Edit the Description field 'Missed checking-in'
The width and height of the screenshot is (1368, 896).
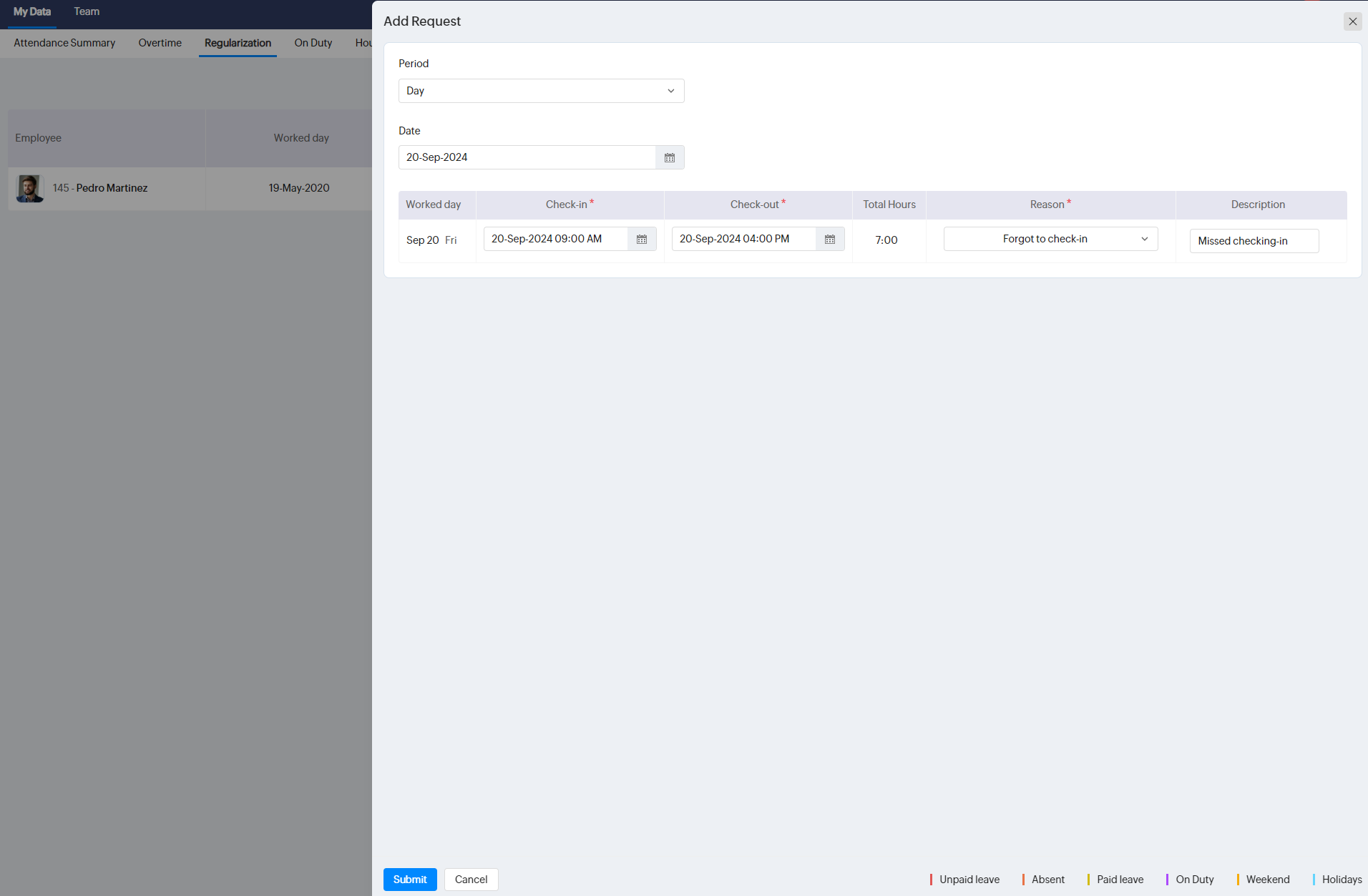tap(1254, 241)
